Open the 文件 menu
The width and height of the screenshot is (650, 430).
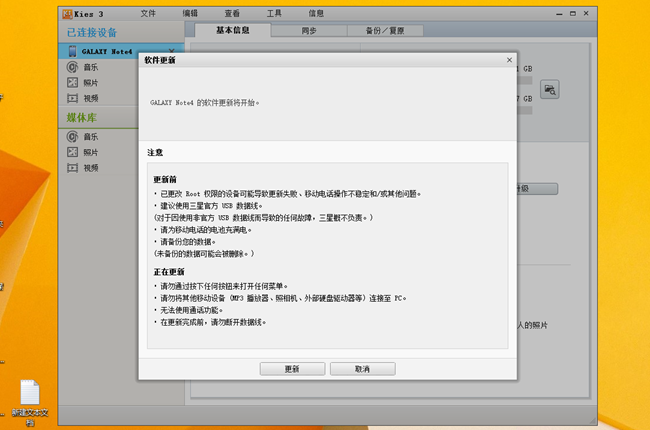148,14
